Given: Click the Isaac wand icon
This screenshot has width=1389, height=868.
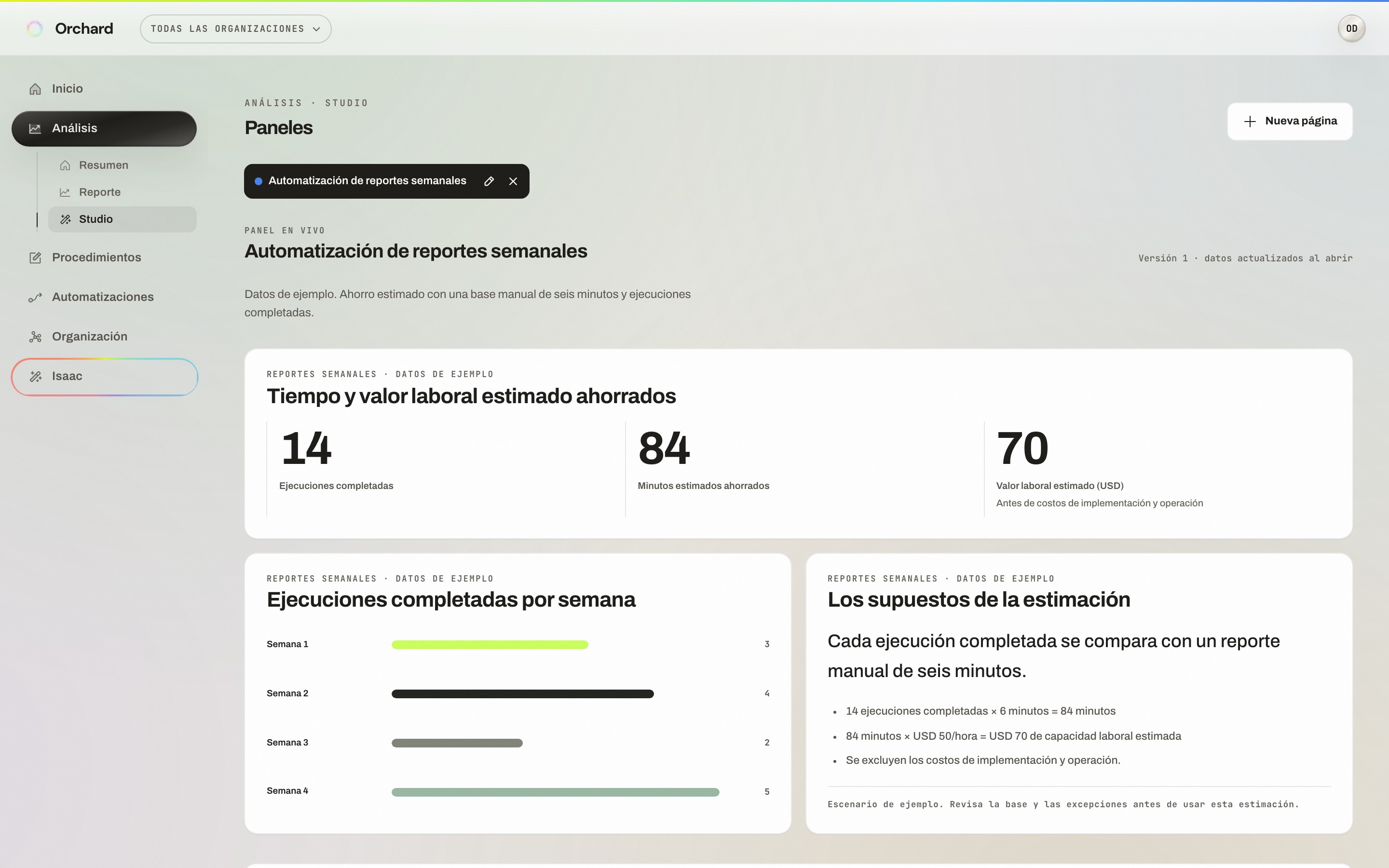Looking at the screenshot, I should (36, 377).
